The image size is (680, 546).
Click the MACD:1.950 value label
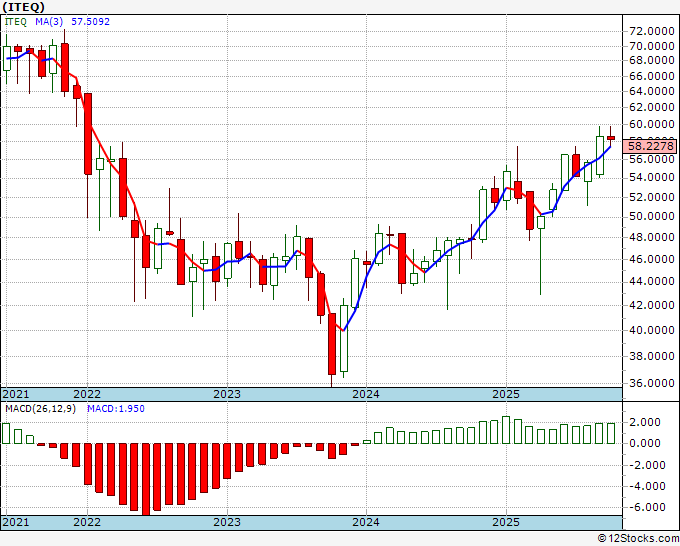click(x=116, y=409)
